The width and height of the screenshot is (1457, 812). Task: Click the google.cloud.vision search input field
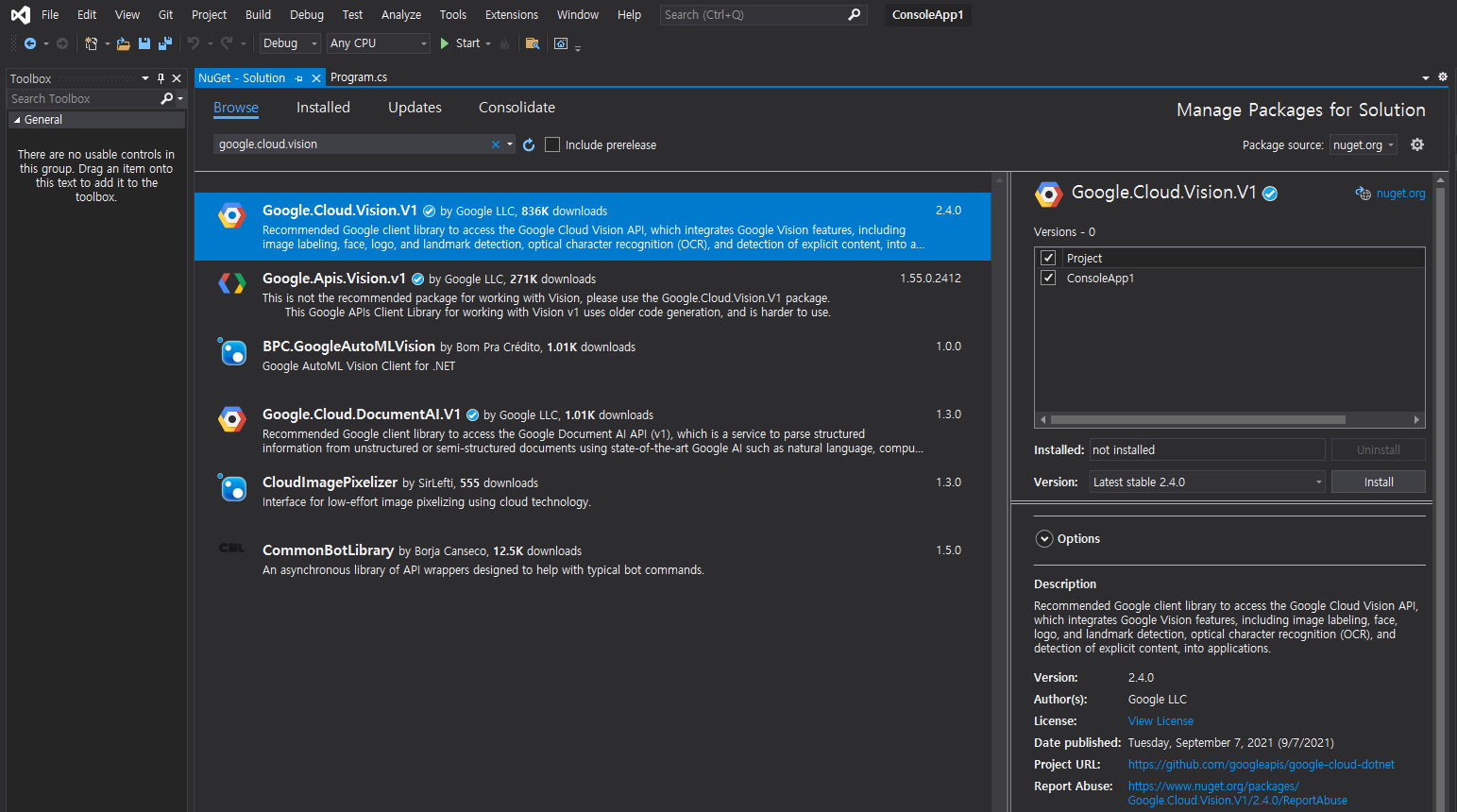click(x=351, y=144)
